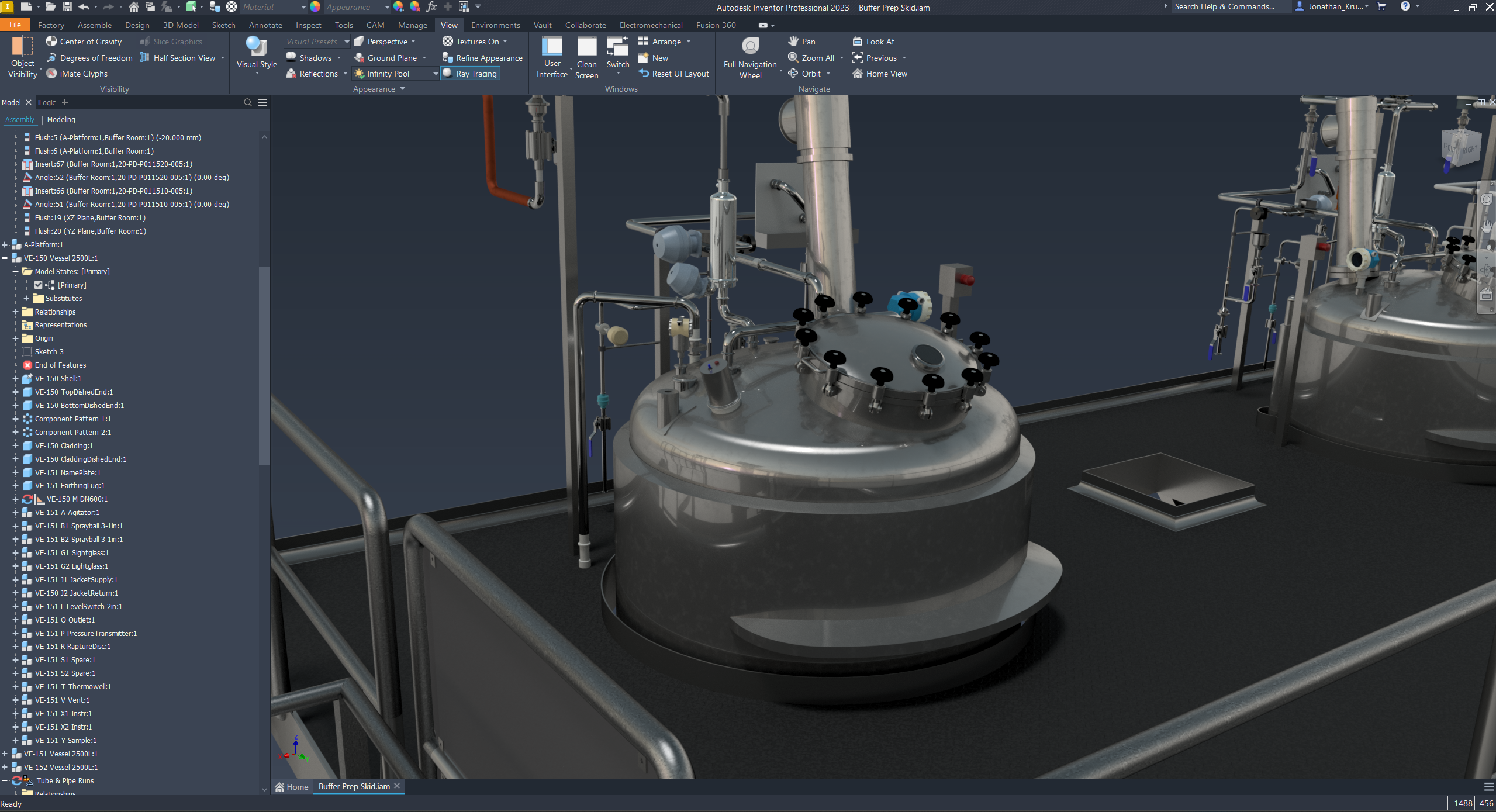
Task: Collapse the VE-150 Vessel 2500L:1 node
Action: tap(5, 258)
